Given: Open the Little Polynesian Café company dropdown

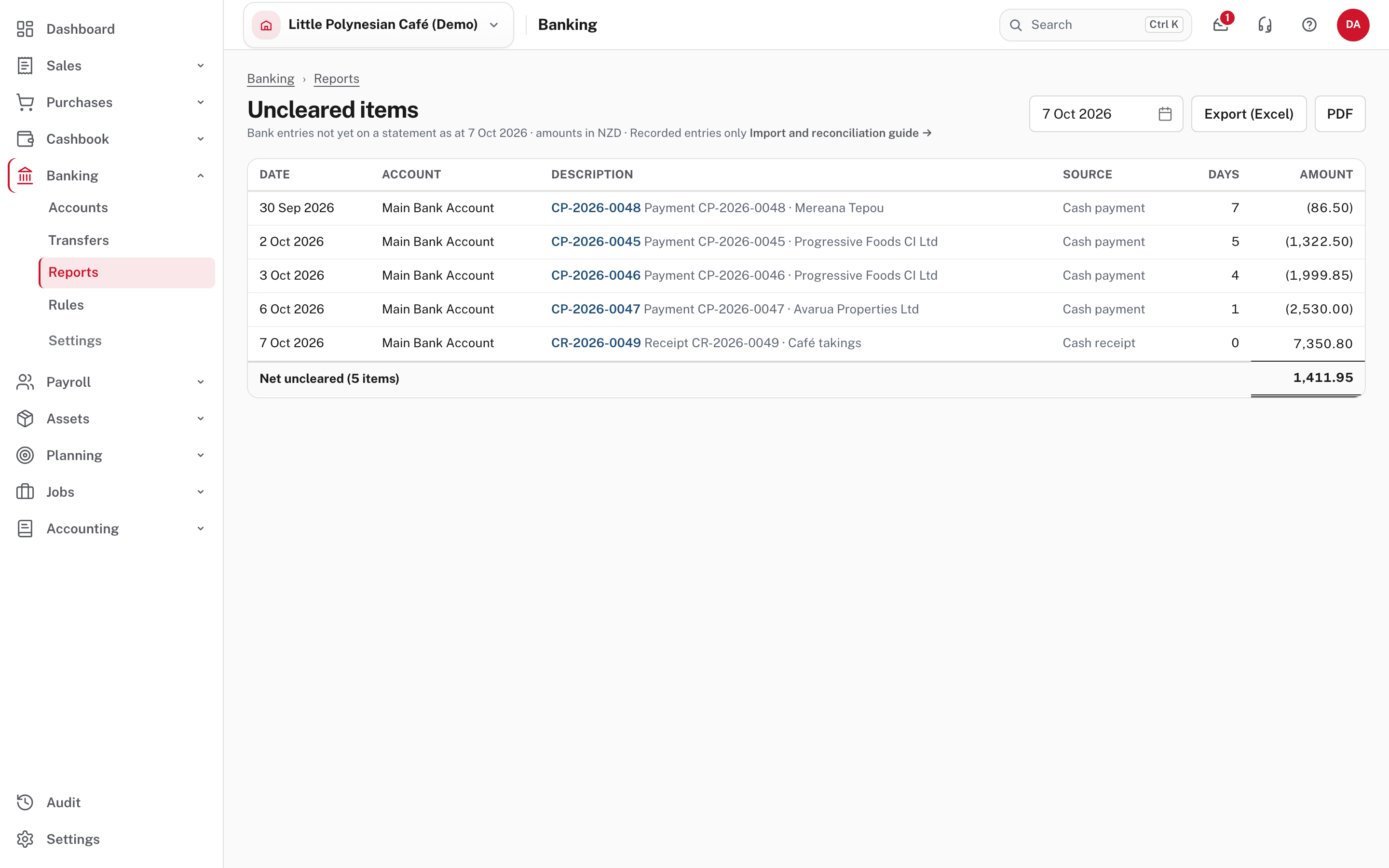Looking at the screenshot, I should point(378,25).
